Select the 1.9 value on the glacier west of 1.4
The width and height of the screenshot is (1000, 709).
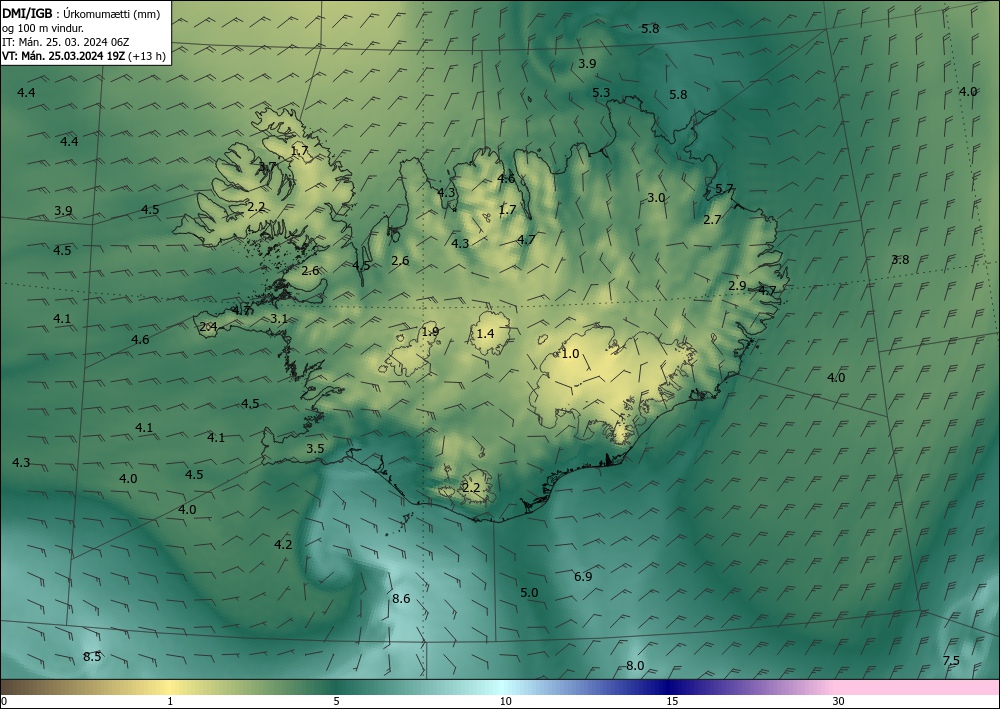430,332
